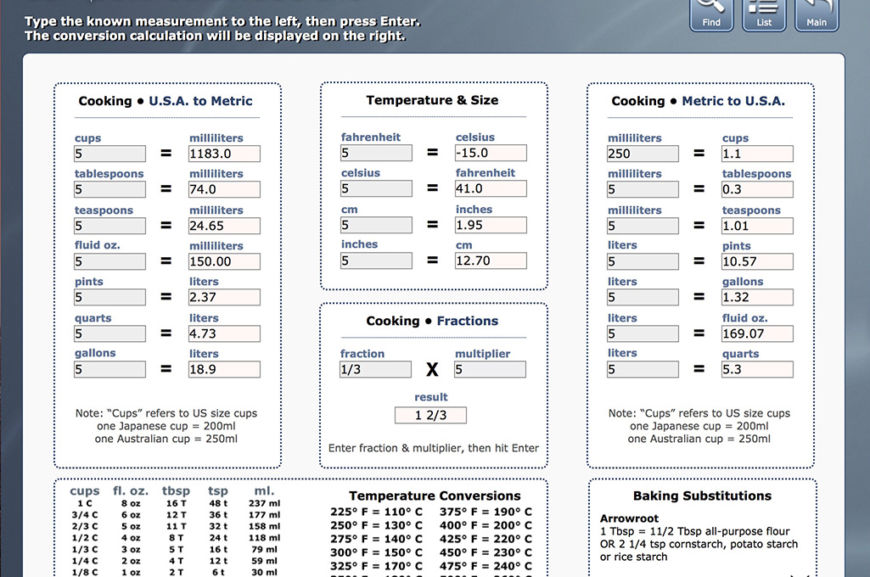This screenshot has height=577, width=870.
Task: Select the multiplier input in Fractions
Action: pos(490,369)
